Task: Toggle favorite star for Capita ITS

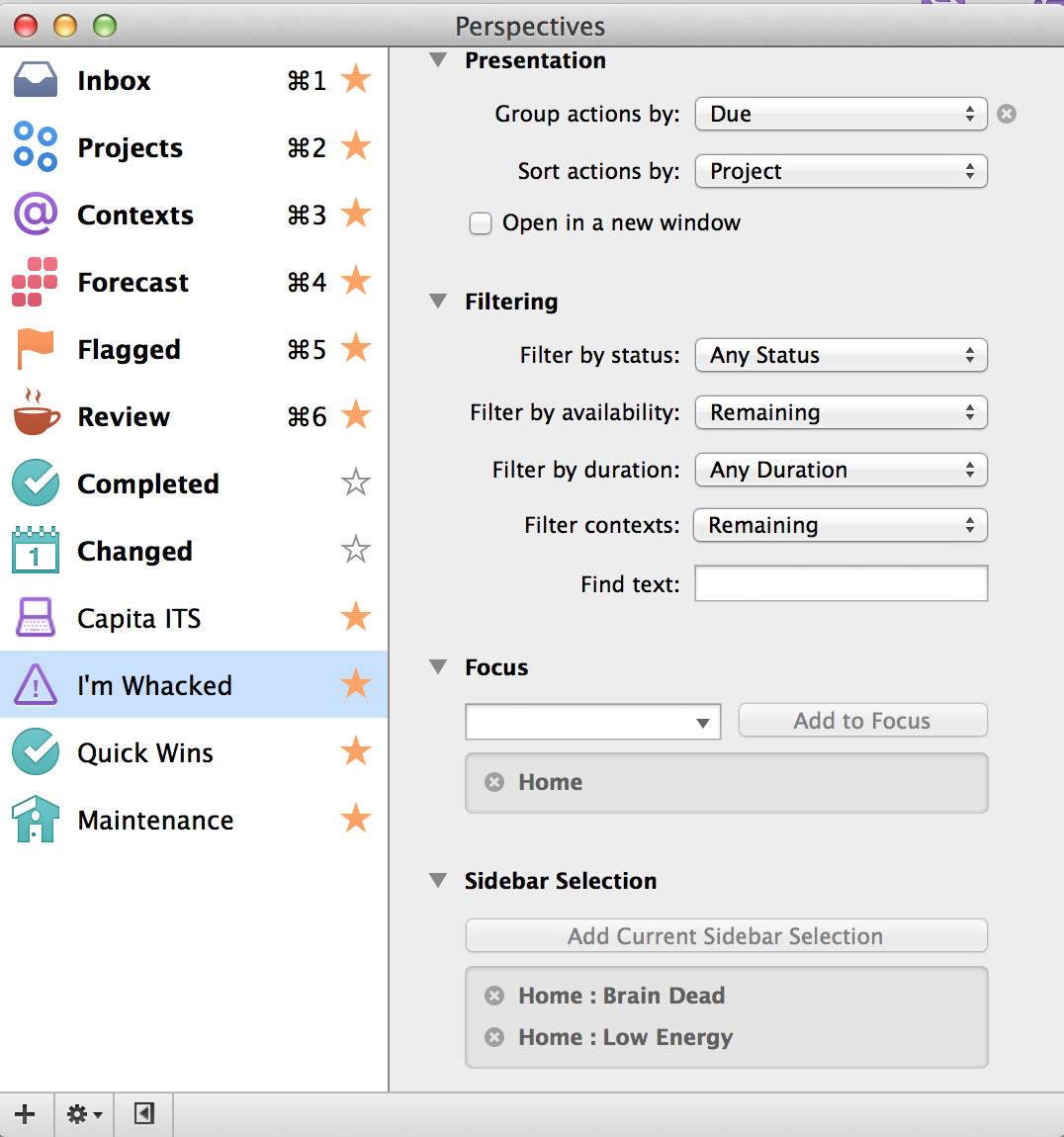Action: pos(356,618)
